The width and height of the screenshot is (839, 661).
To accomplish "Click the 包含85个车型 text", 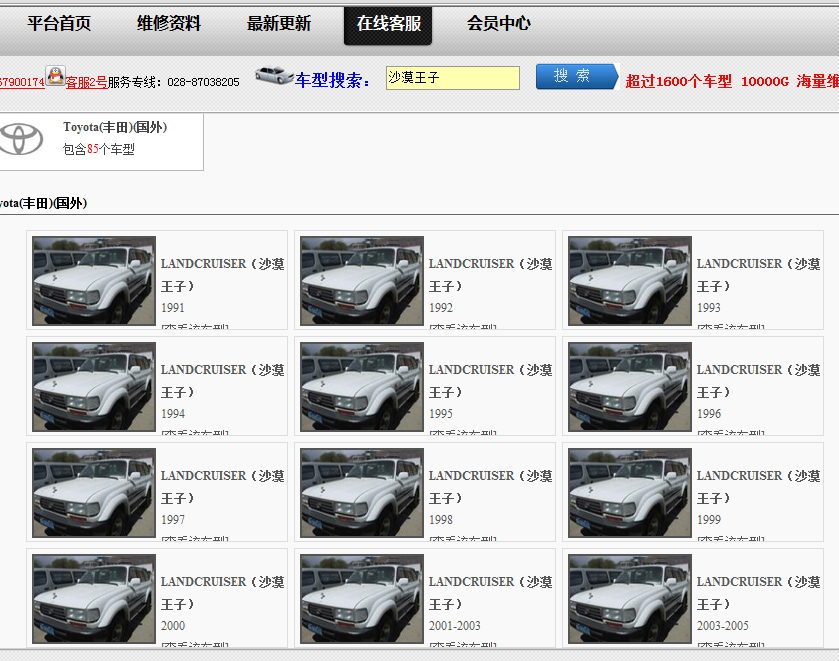I will [x=98, y=149].
